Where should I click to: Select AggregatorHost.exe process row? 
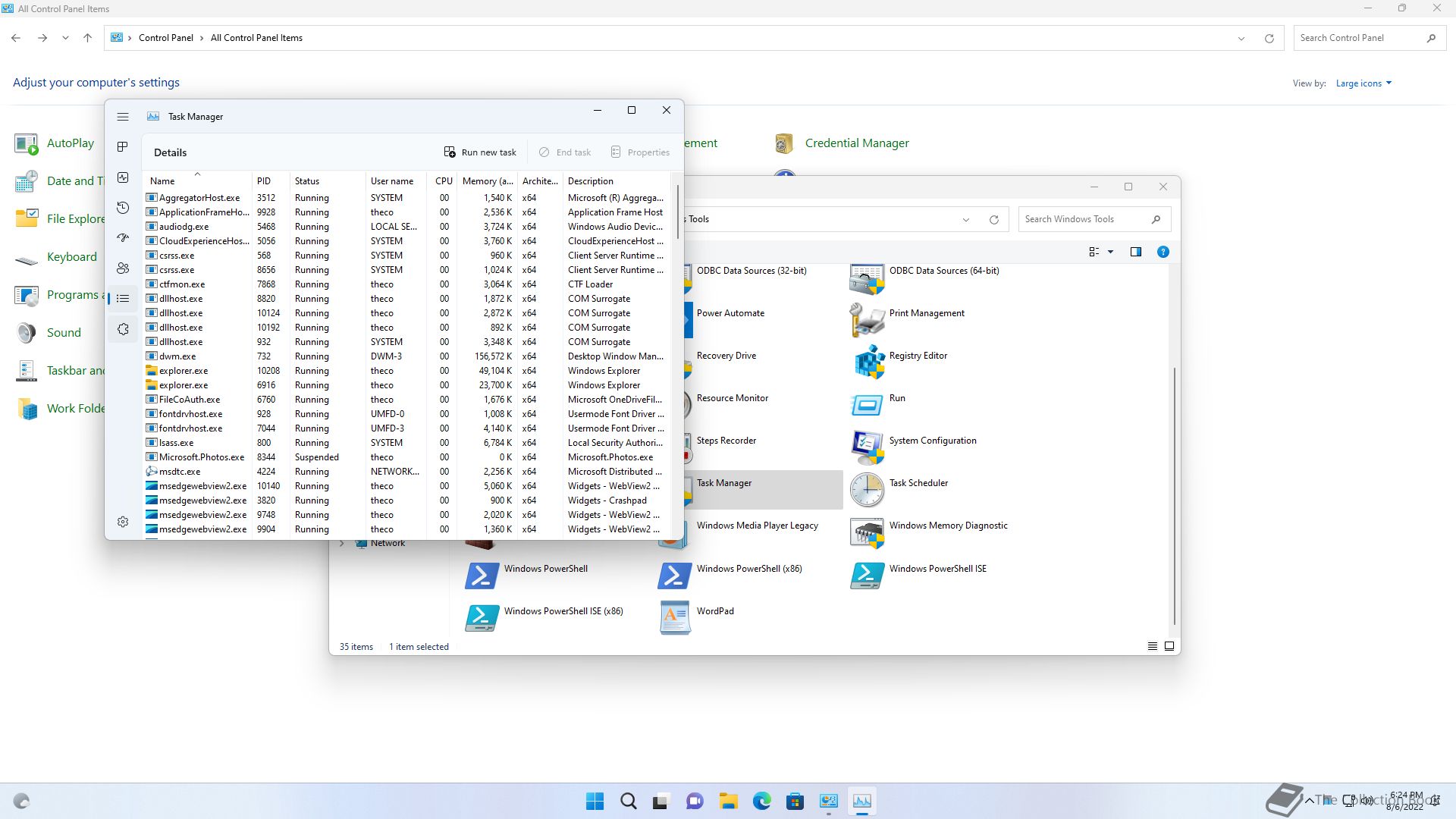point(406,198)
